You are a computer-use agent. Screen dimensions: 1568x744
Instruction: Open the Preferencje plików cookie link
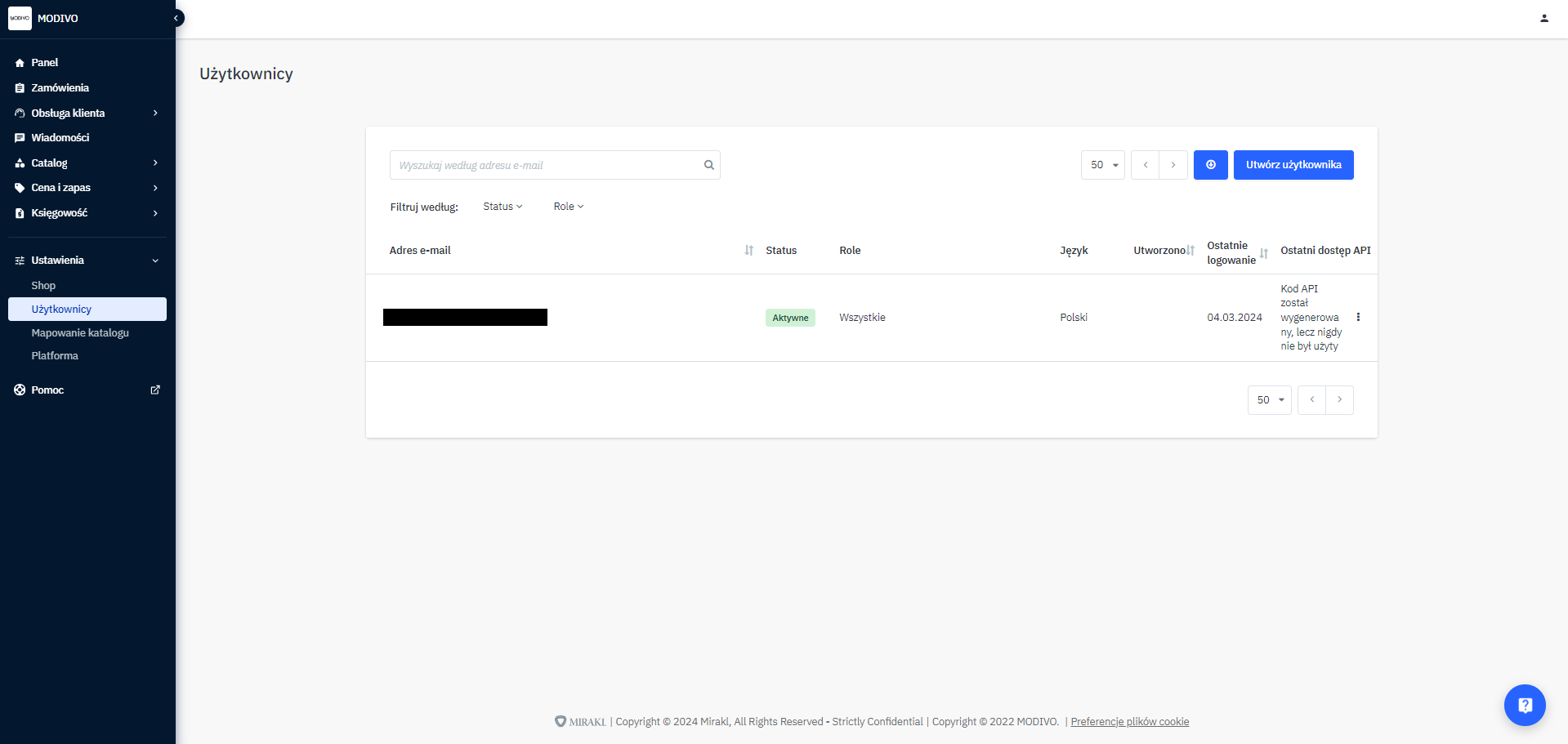[1129, 722]
